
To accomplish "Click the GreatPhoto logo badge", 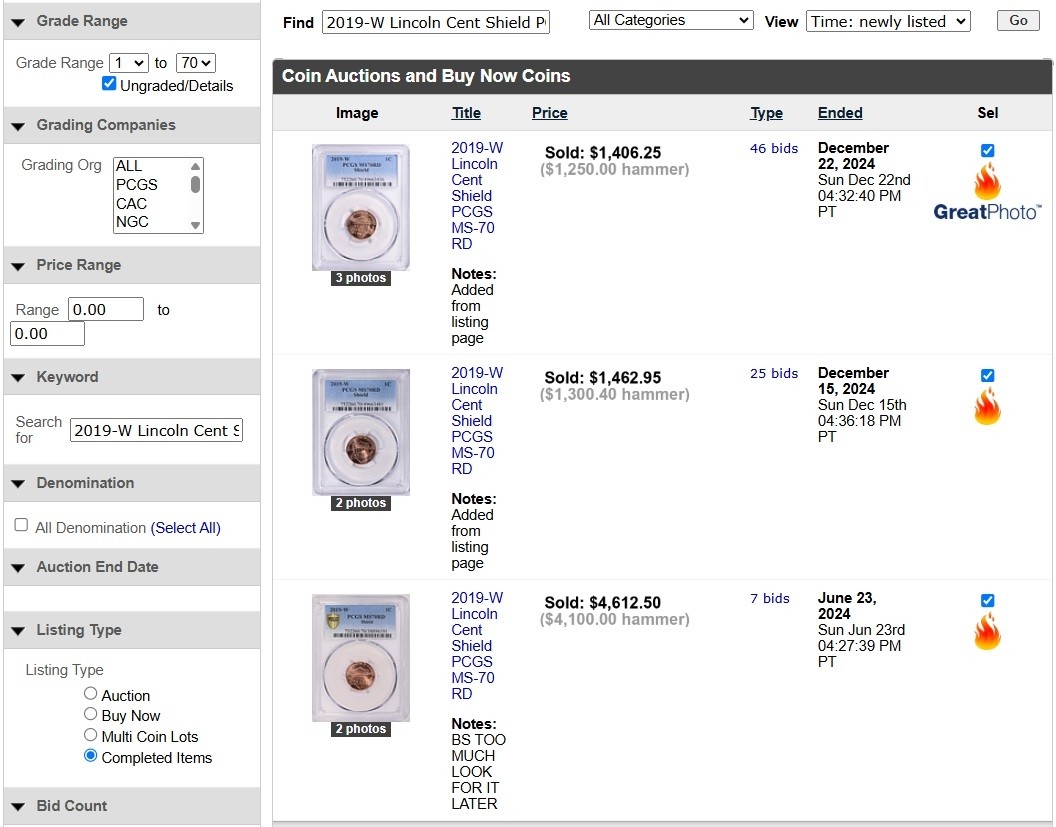I will pyautogui.click(x=986, y=212).
